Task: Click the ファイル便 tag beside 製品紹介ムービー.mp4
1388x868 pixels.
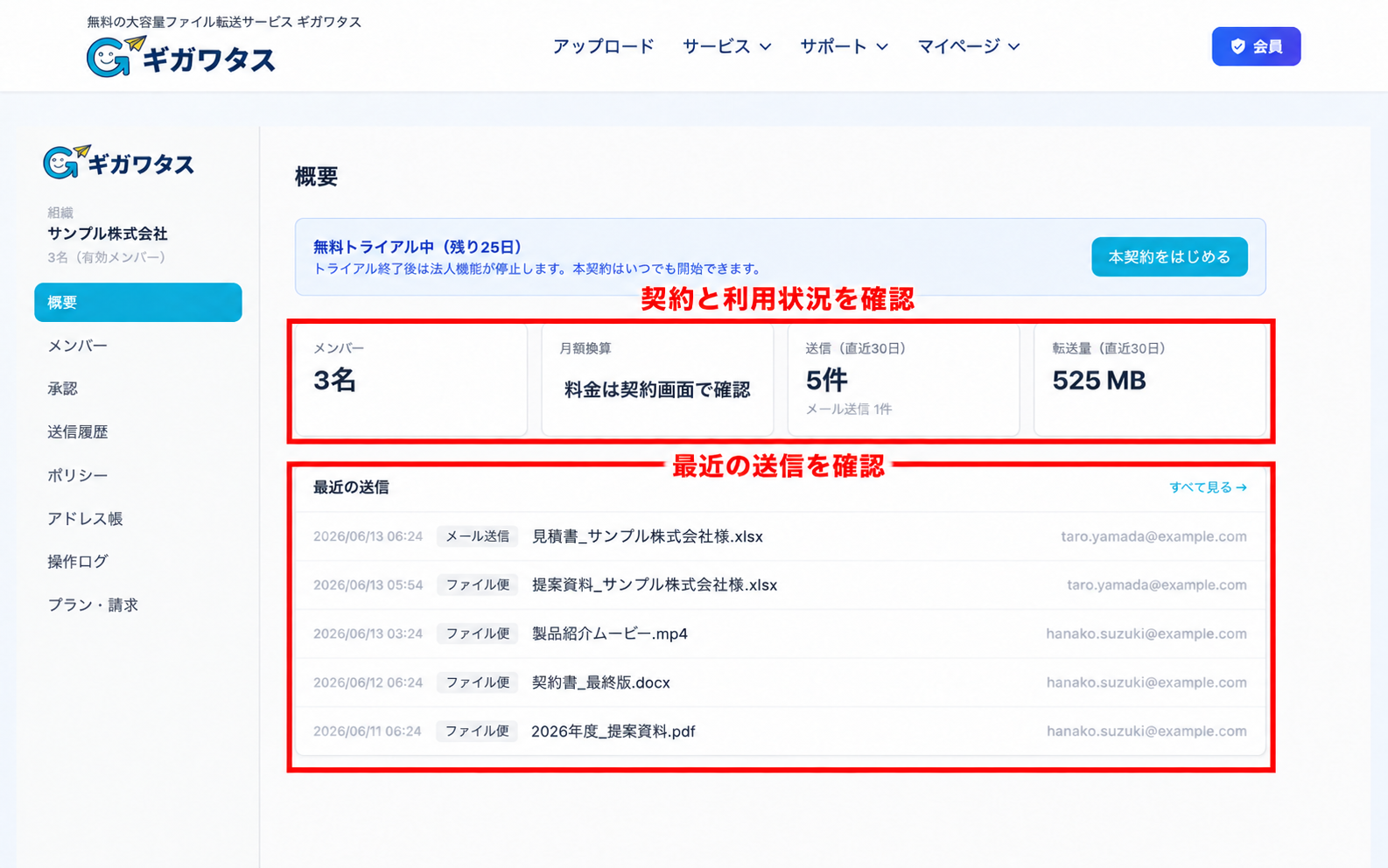Action: point(477,633)
